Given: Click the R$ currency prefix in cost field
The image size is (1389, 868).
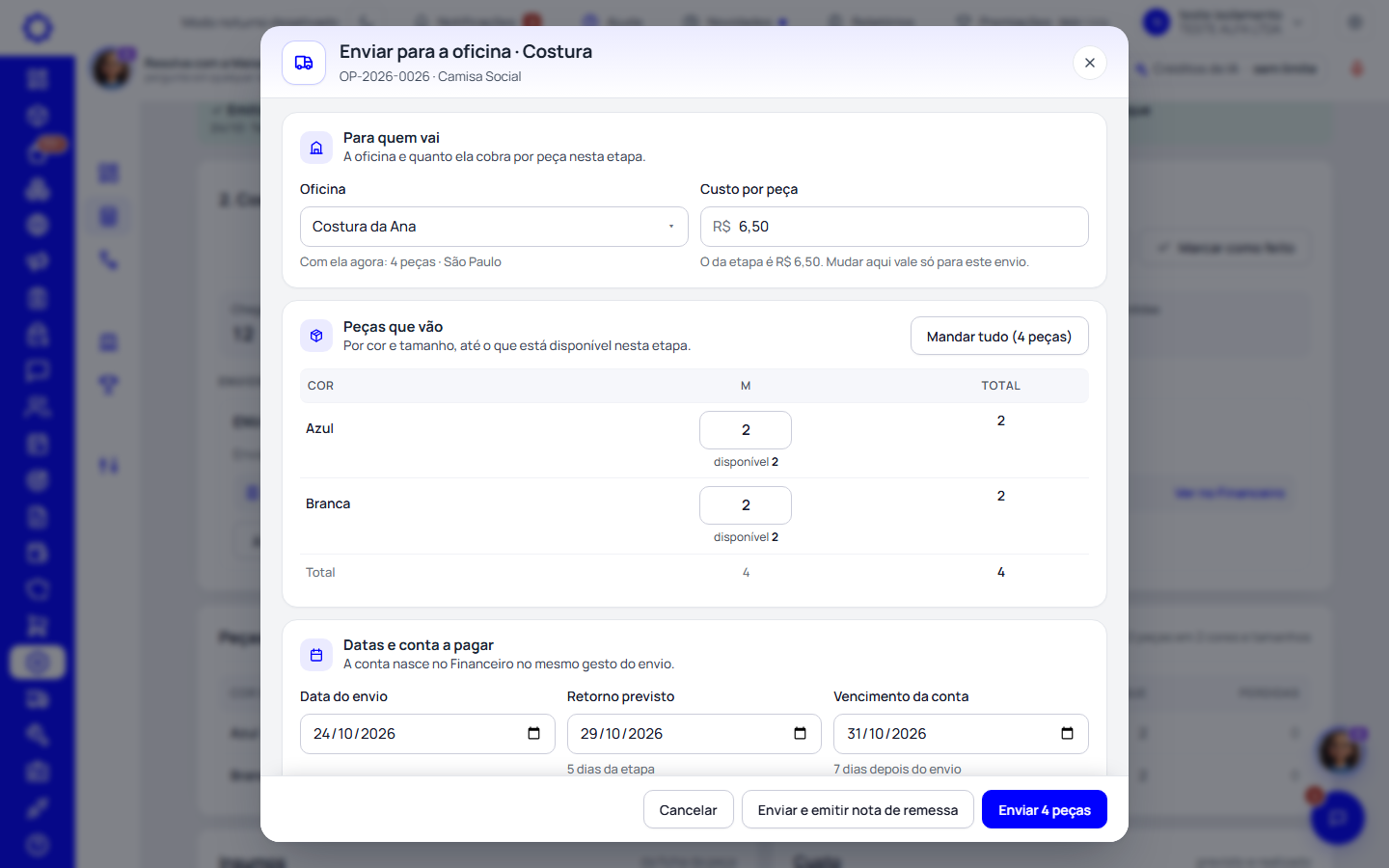Looking at the screenshot, I should (x=722, y=227).
